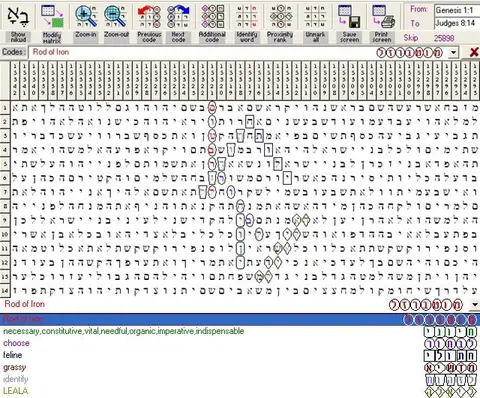Click matrix row header 4
480x398 pixels.
(x=5, y=150)
